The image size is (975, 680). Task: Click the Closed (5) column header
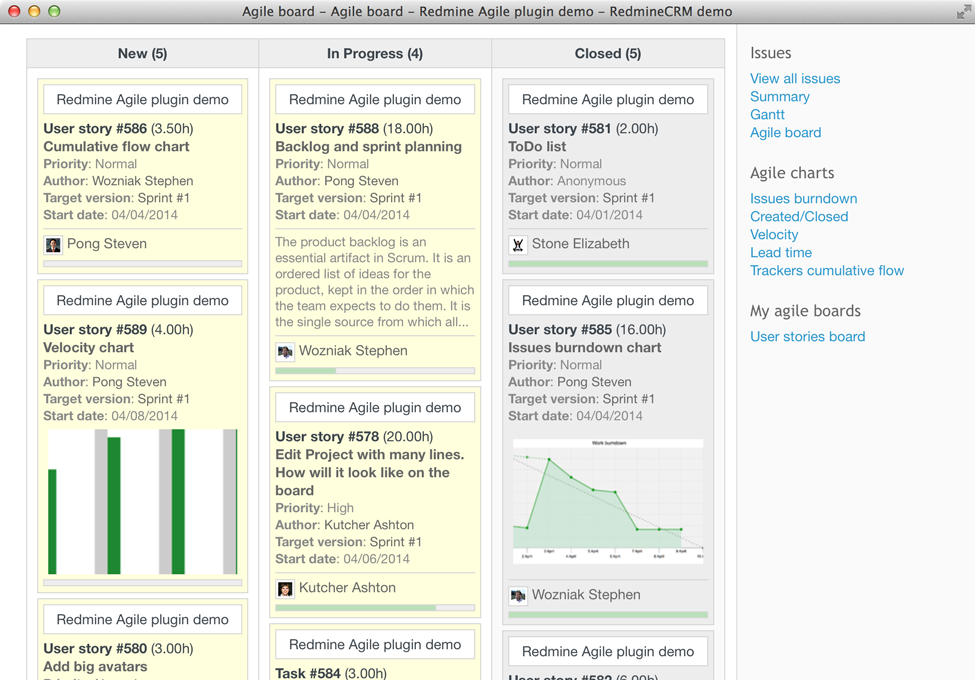coord(607,54)
